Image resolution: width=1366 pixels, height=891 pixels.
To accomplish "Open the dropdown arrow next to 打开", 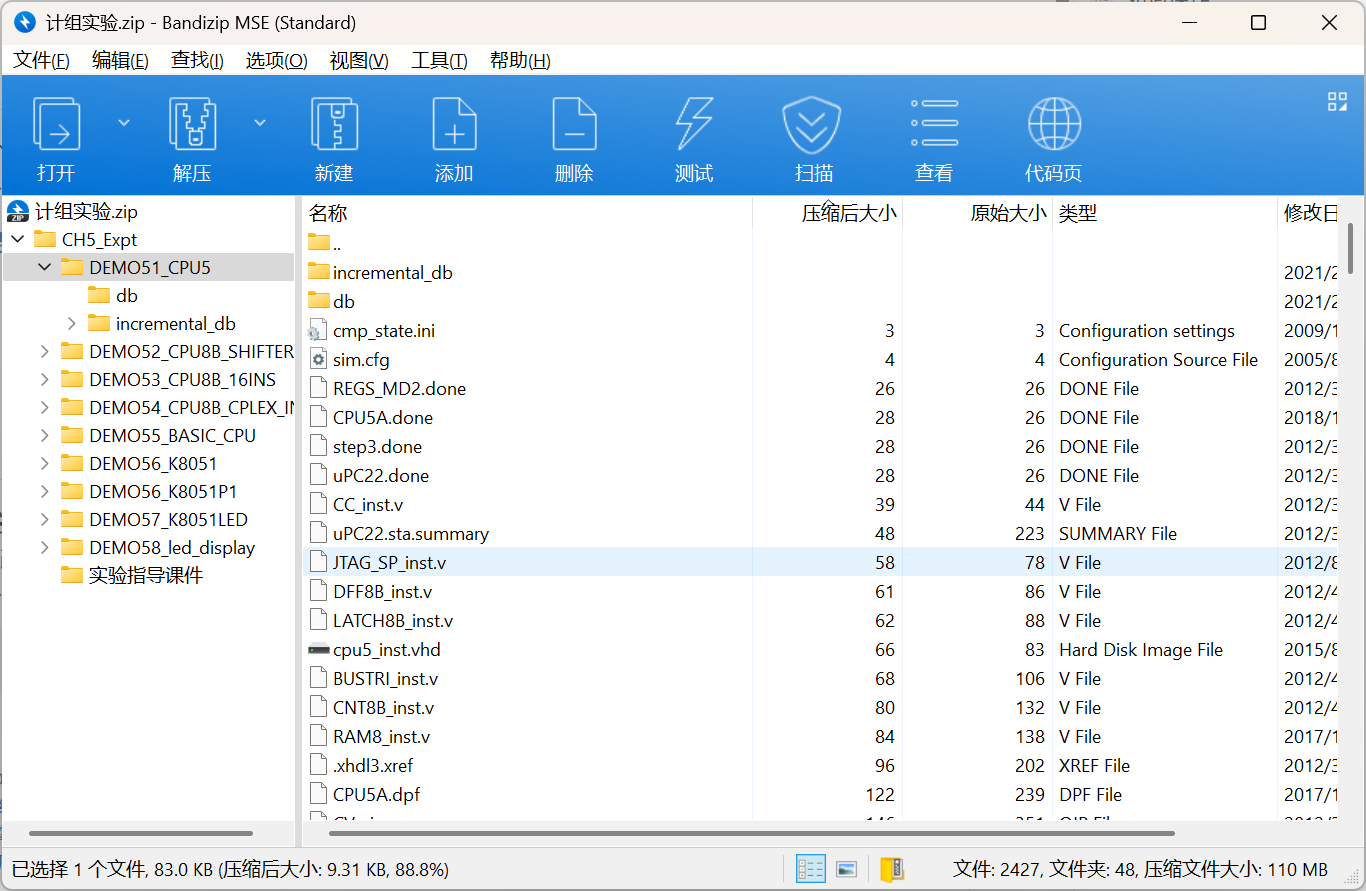I will (x=124, y=122).
